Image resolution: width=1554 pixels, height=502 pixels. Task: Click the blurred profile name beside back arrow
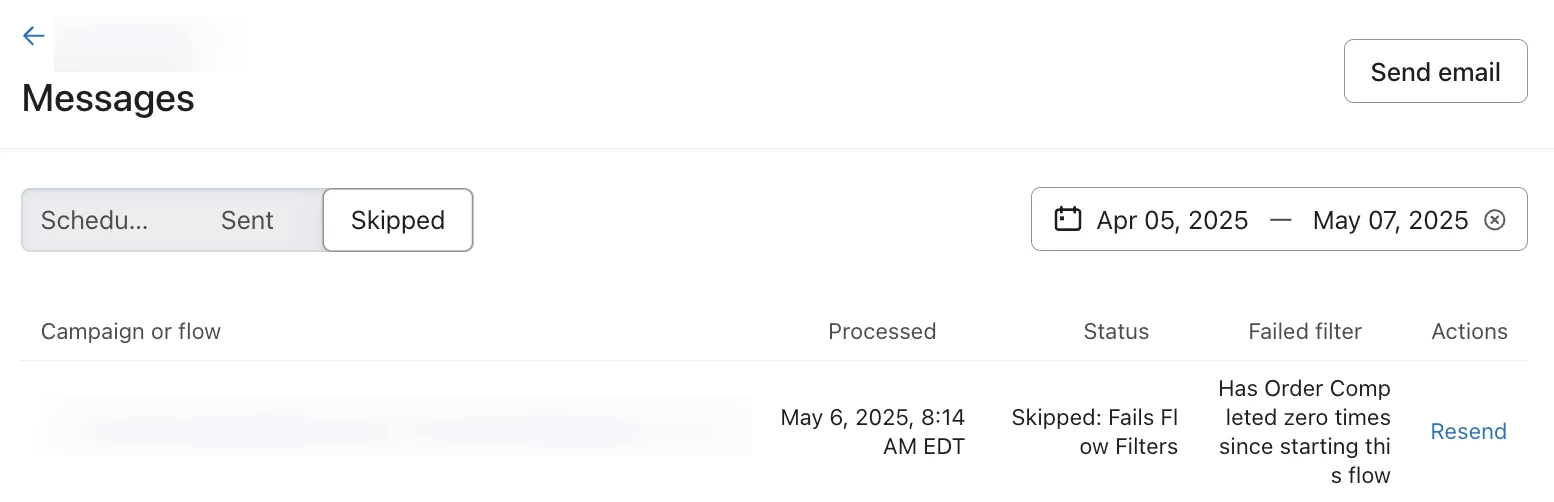[148, 44]
